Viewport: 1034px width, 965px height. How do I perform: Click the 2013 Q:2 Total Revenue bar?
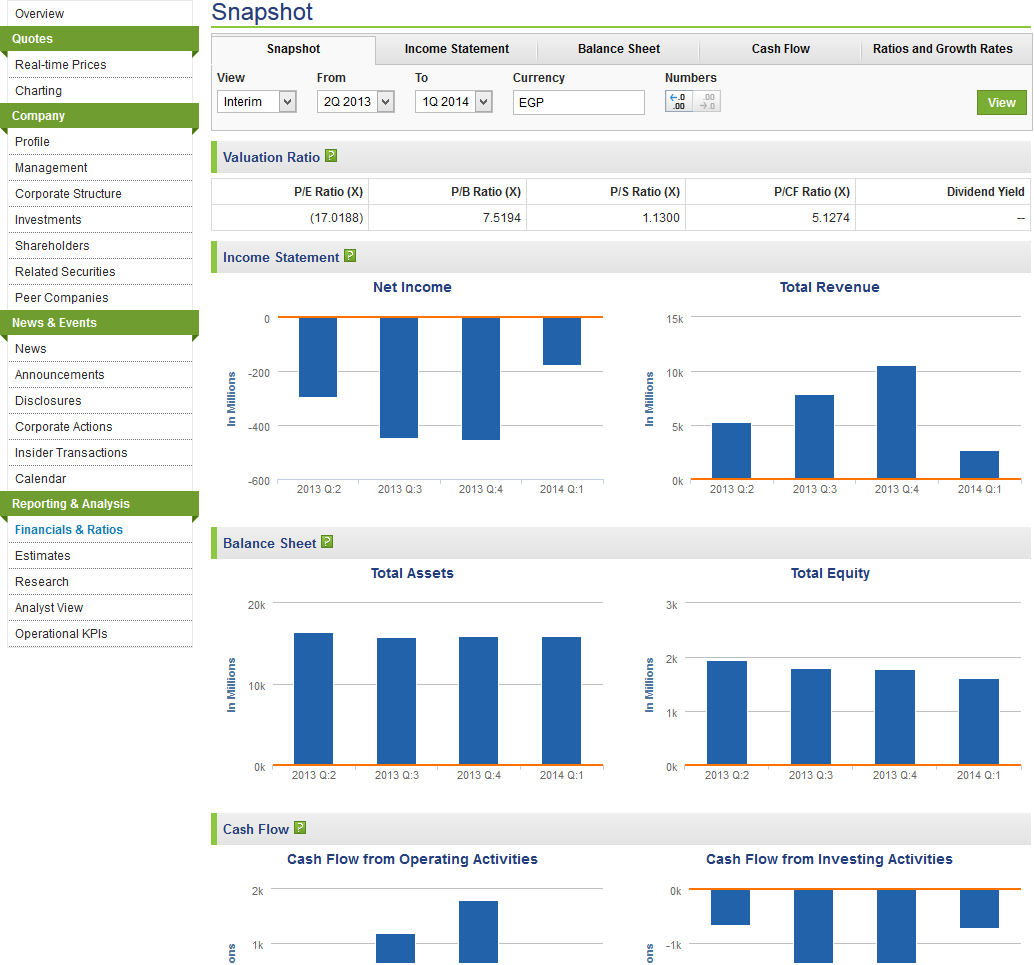coord(731,451)
